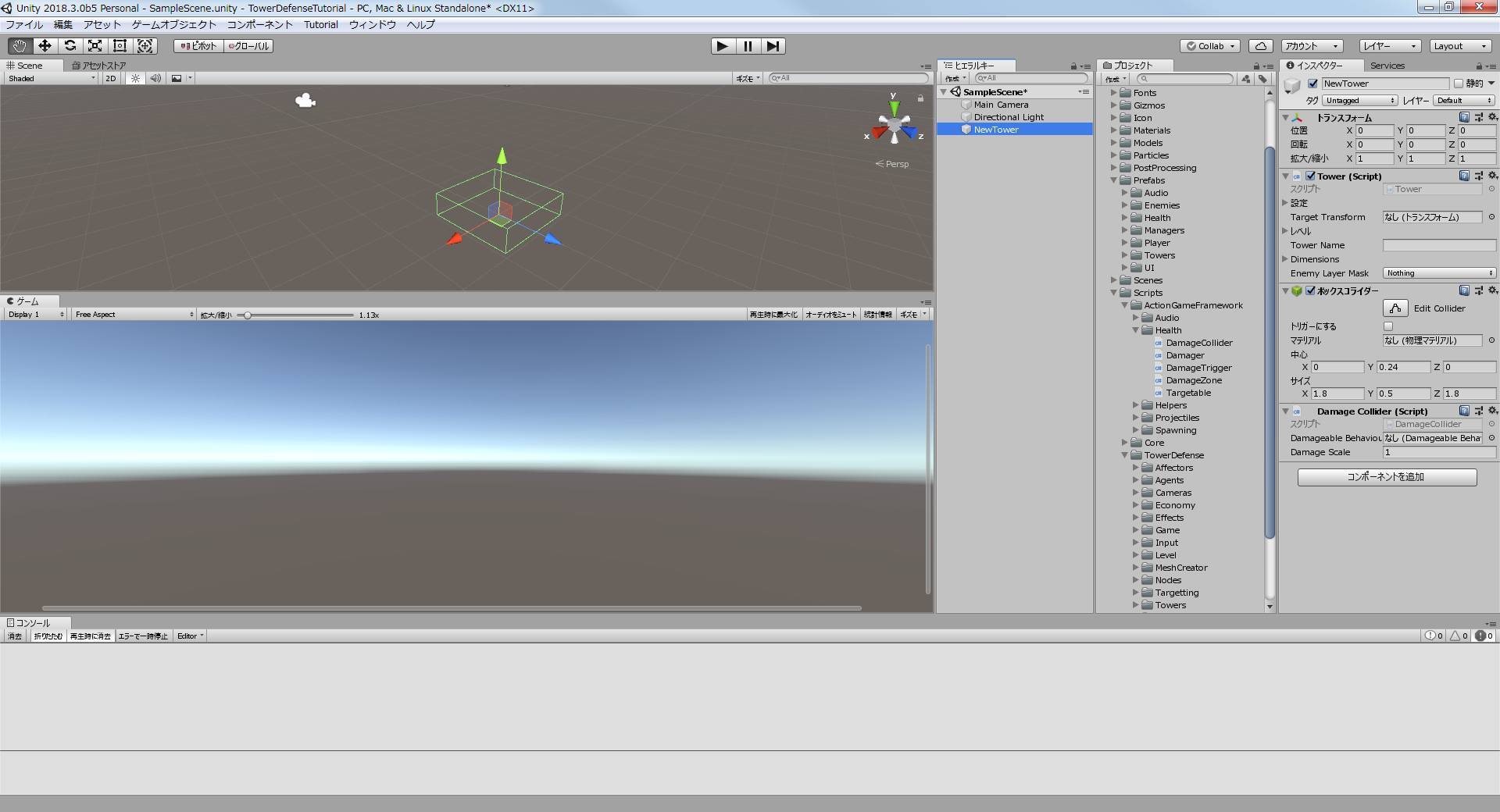
Task: Open the cloud services icon
Action: [1261, 46]
